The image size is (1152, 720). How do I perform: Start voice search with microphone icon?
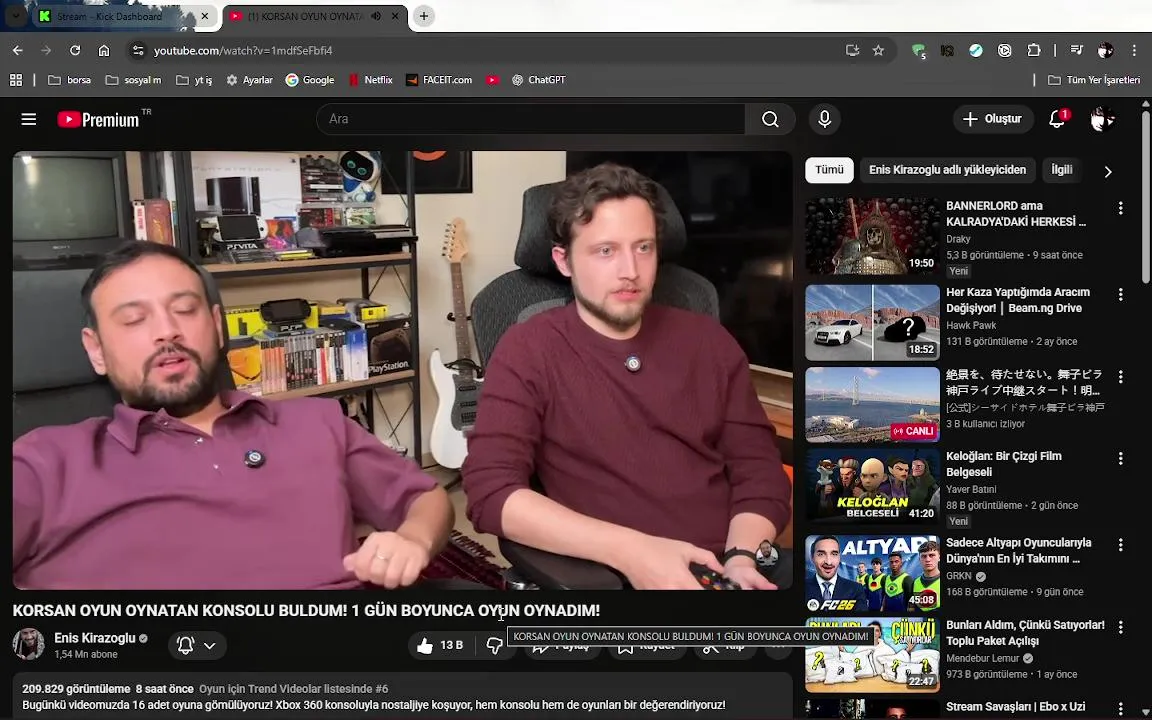(x=824, y=119)
